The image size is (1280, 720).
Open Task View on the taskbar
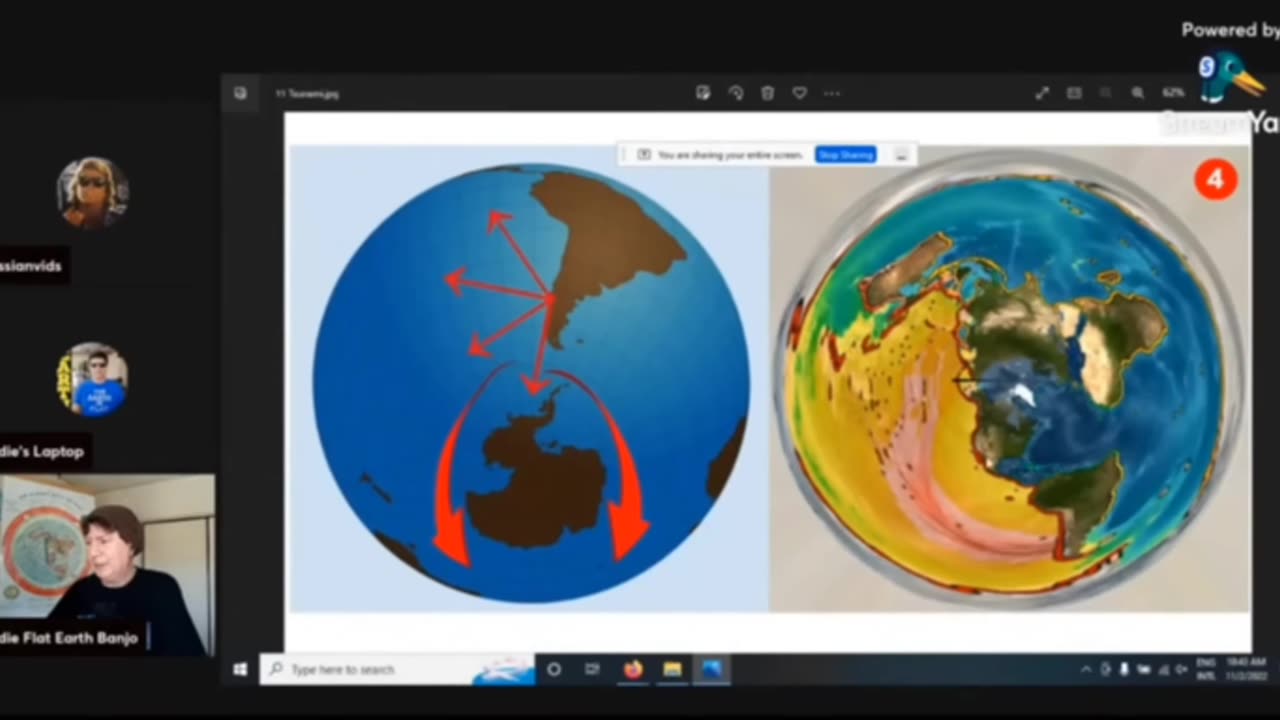coord(592,669)
